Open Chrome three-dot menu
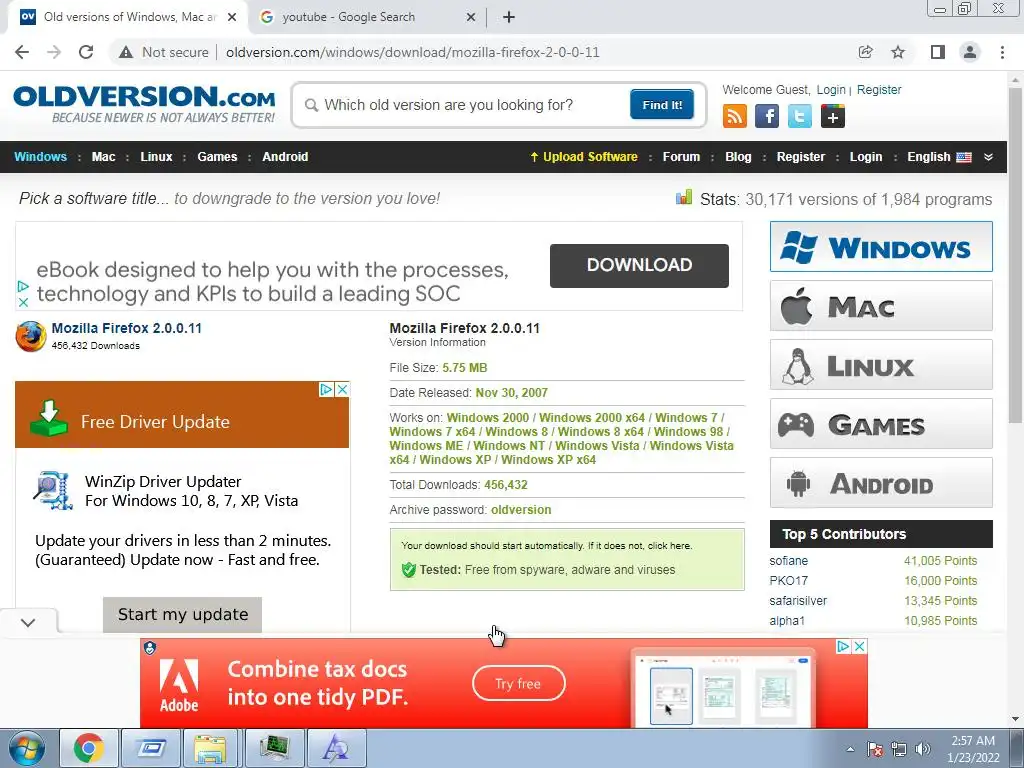The height and width of the screenshot is (768, 1024). click(x=1002, y=52)
